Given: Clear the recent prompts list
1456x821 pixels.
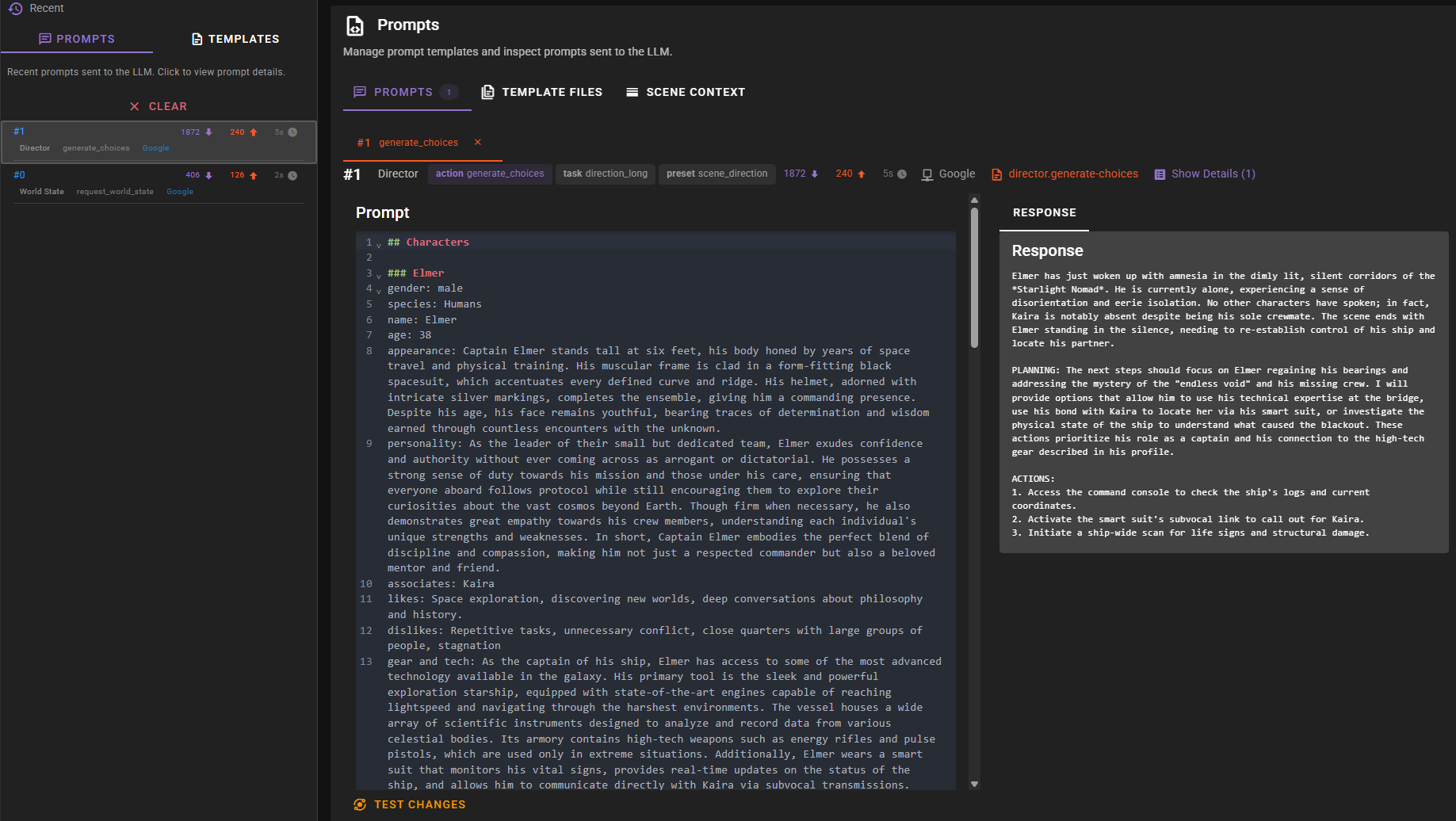Looking at the screenshot, I should [x=159, y=106].
